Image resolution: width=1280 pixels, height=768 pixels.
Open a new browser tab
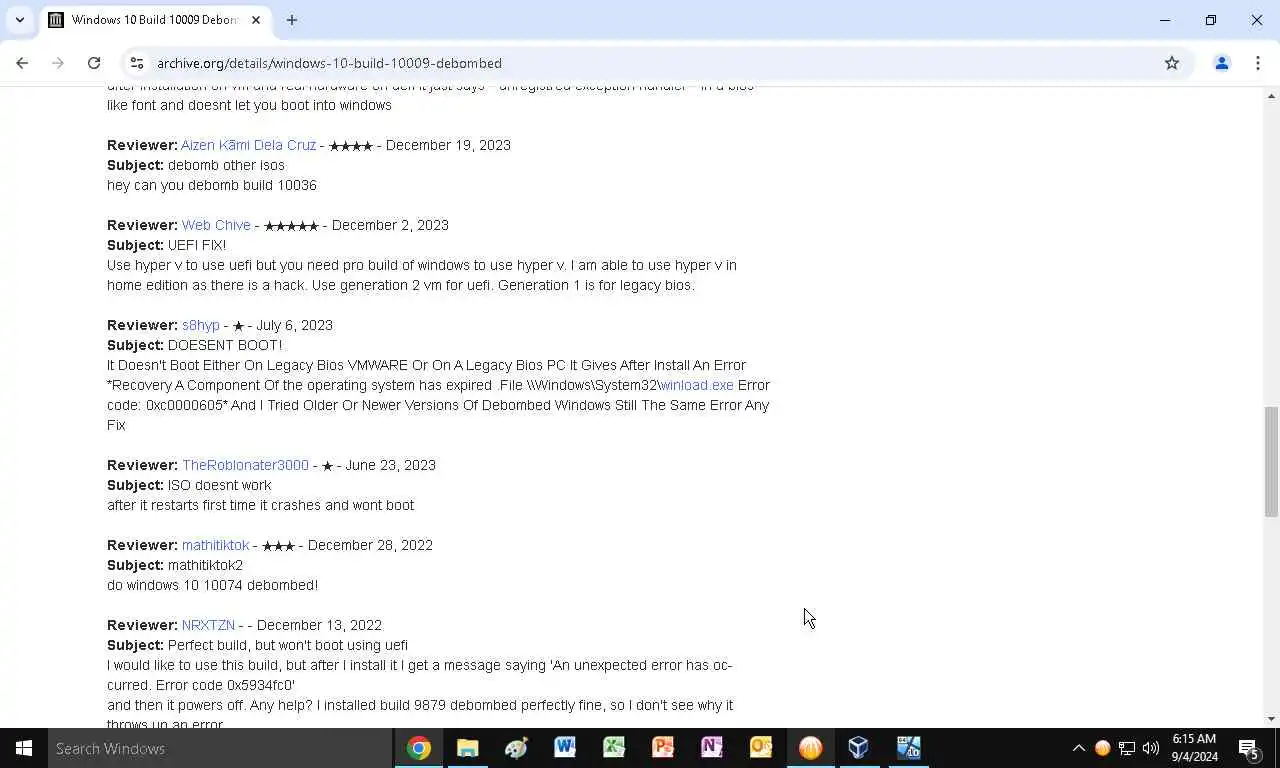click(292, 20)
